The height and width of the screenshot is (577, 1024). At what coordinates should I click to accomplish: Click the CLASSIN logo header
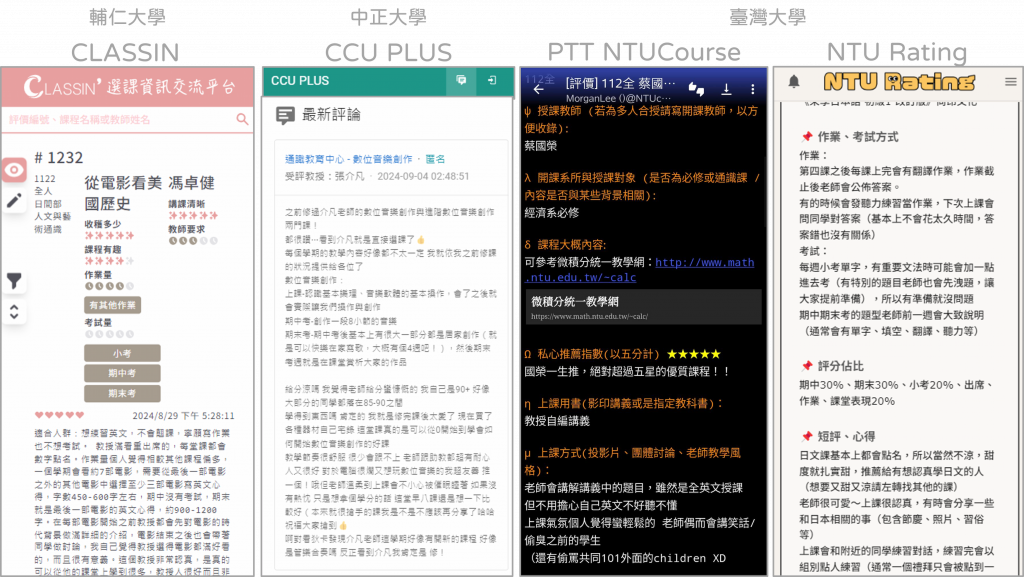click(x=129, y=86)
